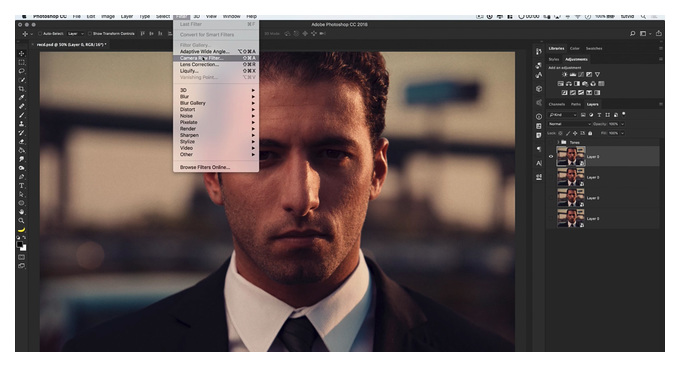680x367 pixels.
Task: Toggle layer filtering switch in Layers panel
Action: (624, 114)
